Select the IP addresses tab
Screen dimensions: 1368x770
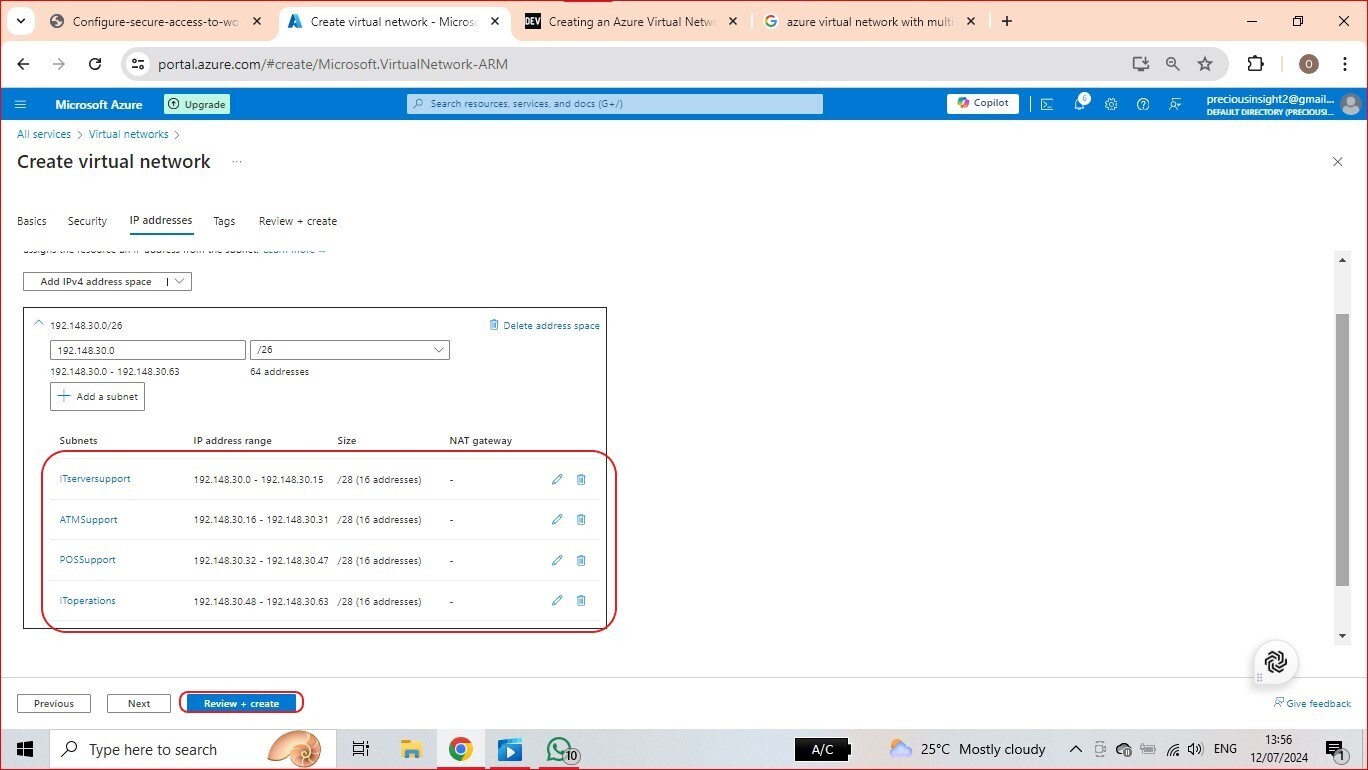(161, 220)
